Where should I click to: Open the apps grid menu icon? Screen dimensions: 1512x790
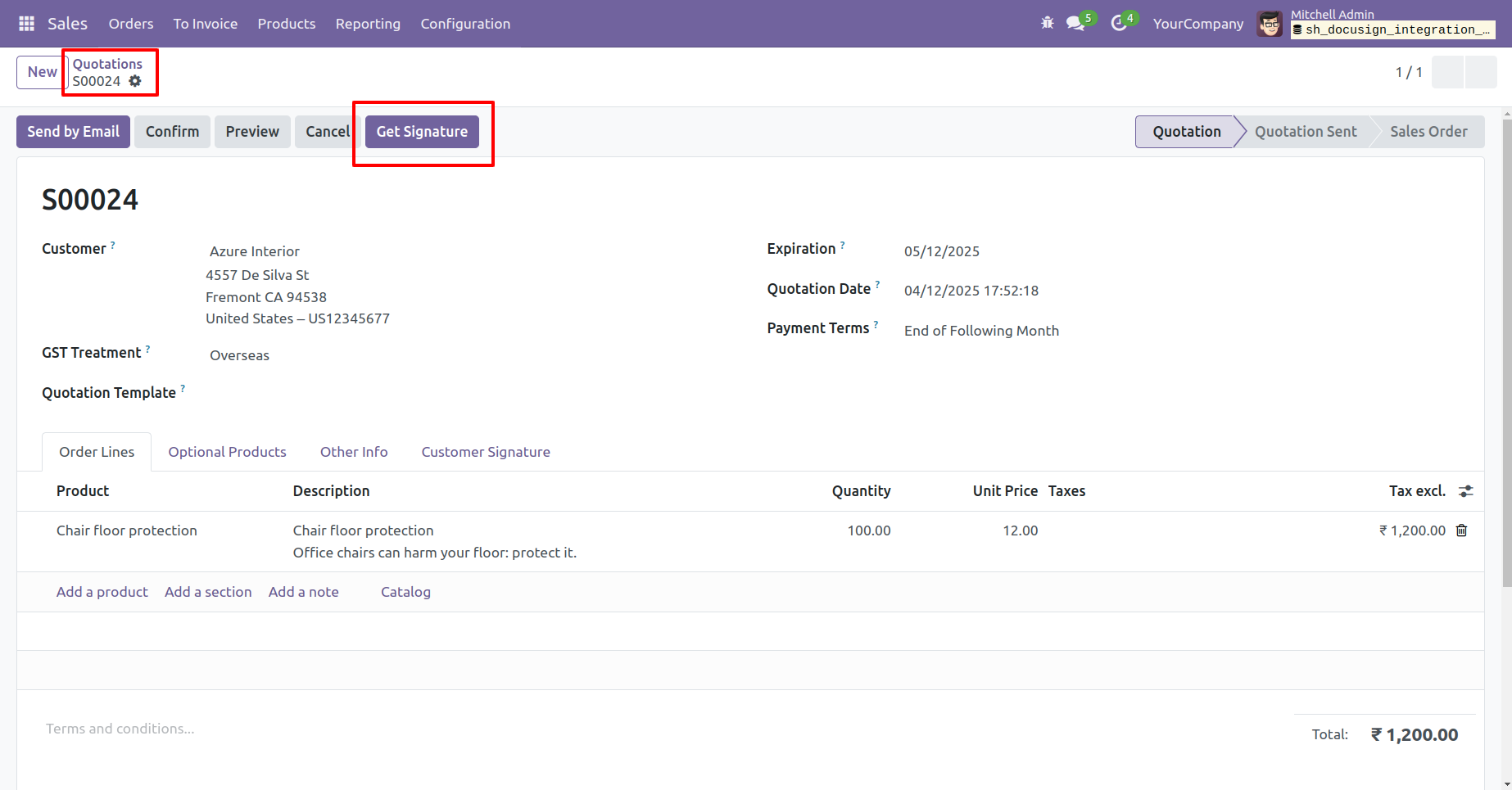pyautogui.click(x=26, y=24)
